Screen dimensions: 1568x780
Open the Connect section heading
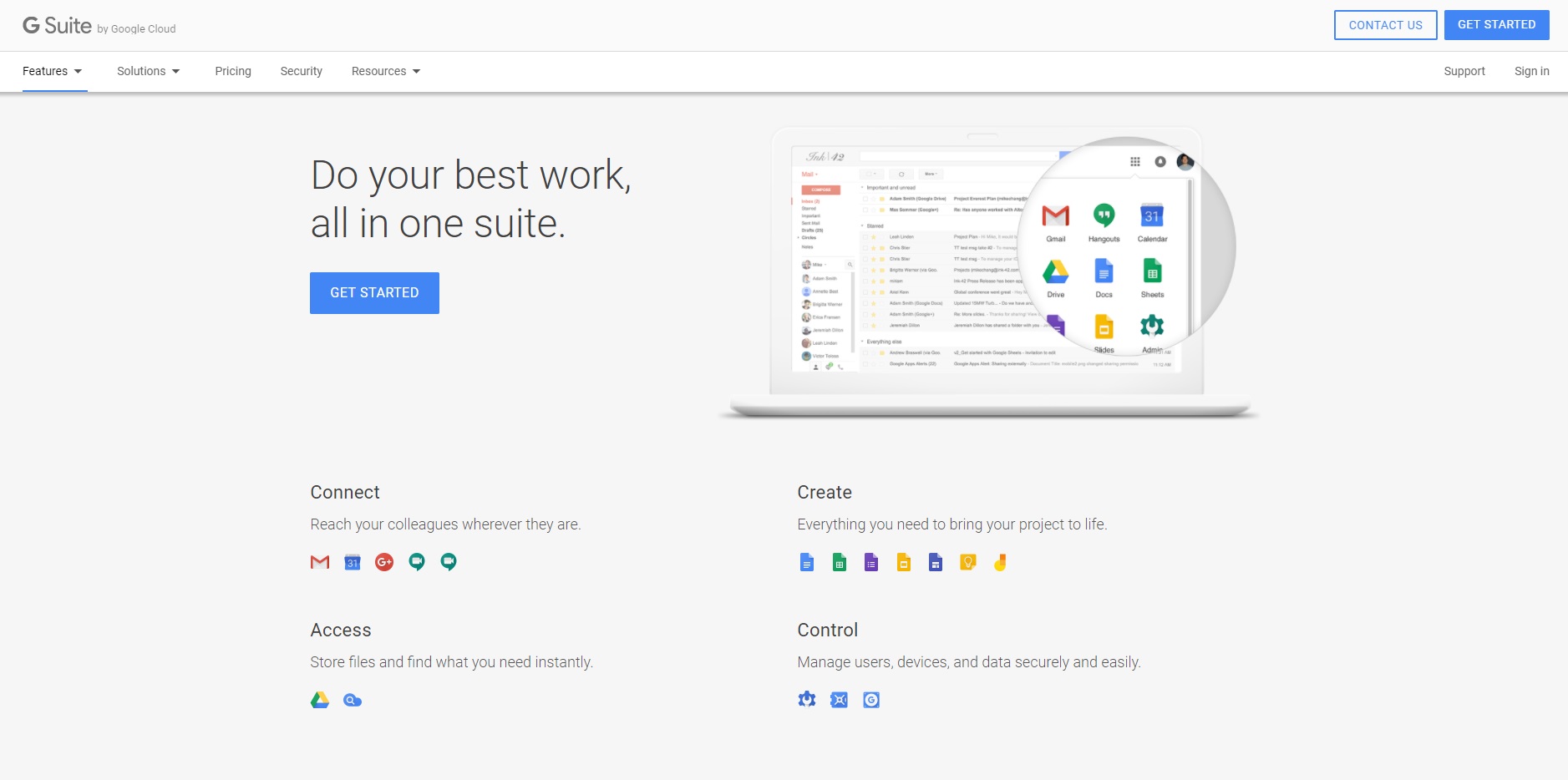pos(345,493)
